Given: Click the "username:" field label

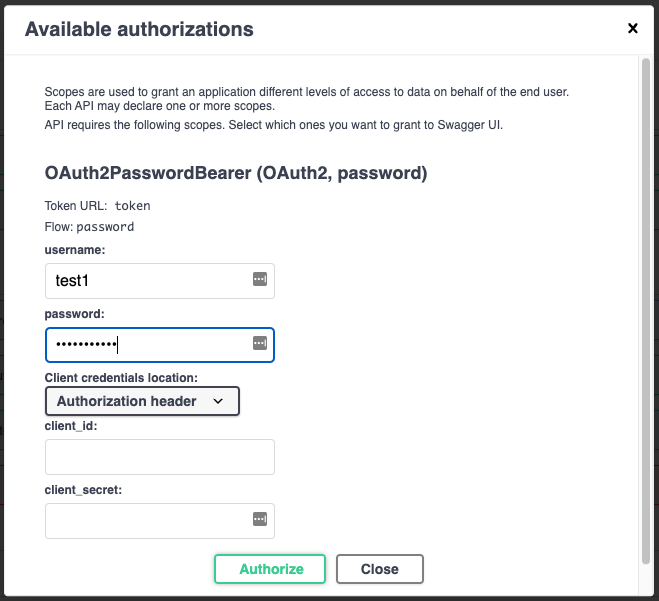Looking at the screenshot, I should pyautogui.click(x=75, y=249).
